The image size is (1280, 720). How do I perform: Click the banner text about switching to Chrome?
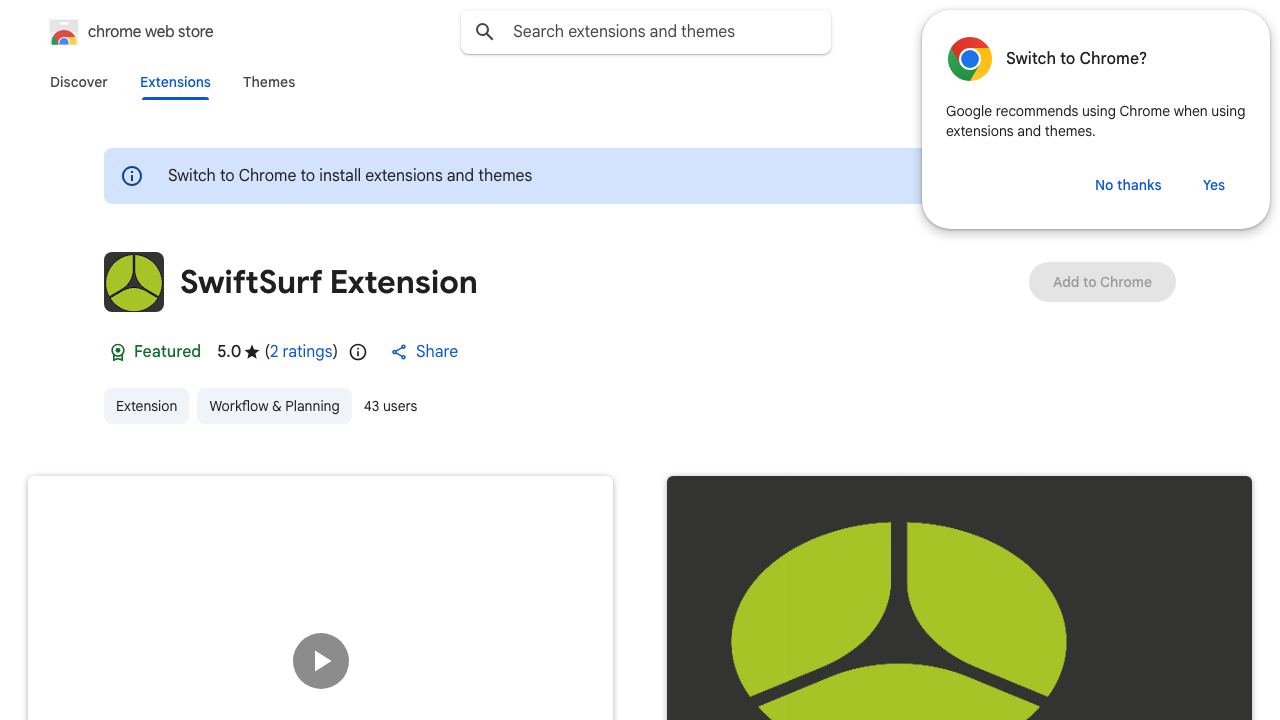(x=350, y=176)
